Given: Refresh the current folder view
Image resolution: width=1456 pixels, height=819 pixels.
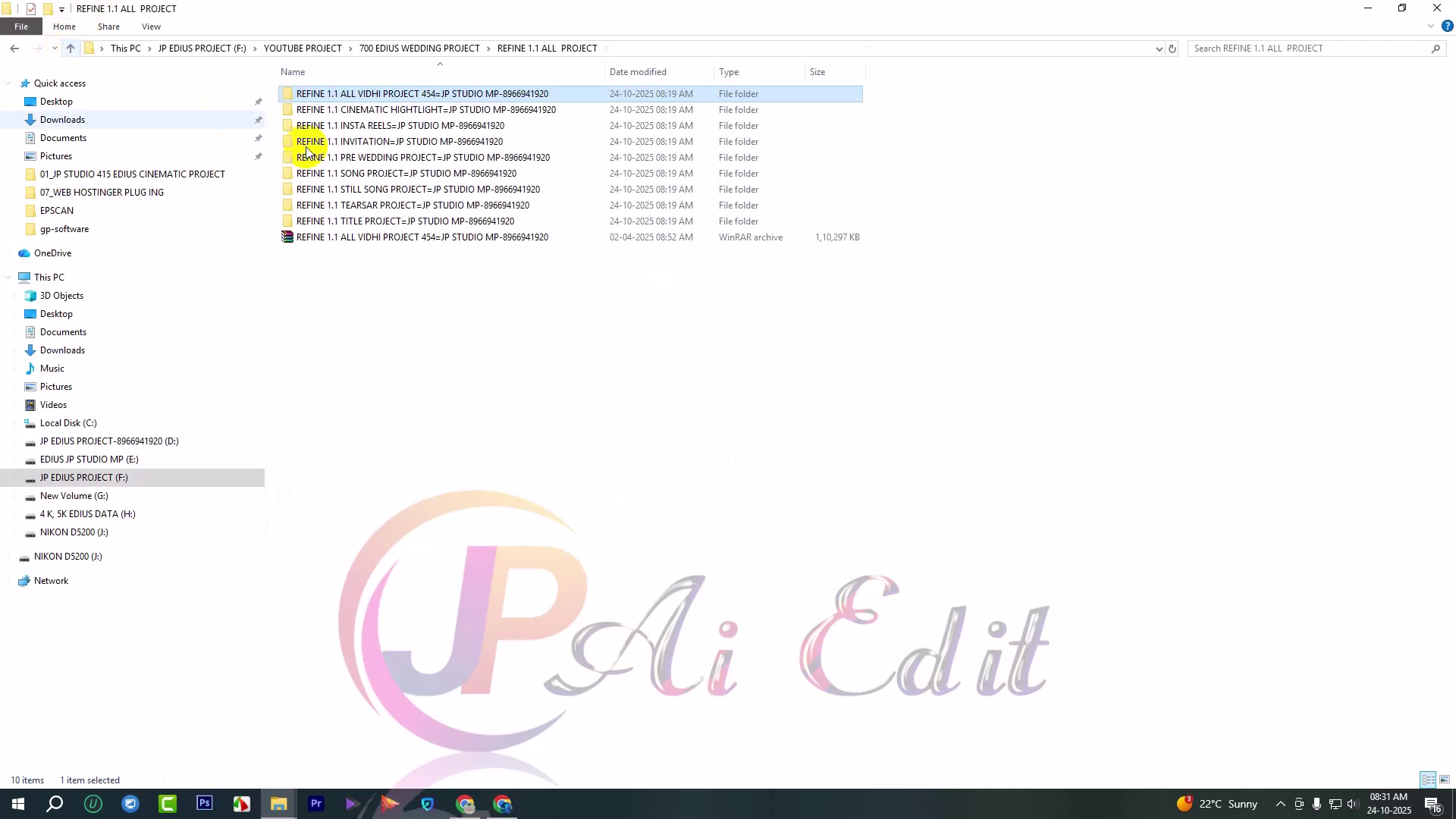Looking at the screenshot, I should coord(1172,49).
